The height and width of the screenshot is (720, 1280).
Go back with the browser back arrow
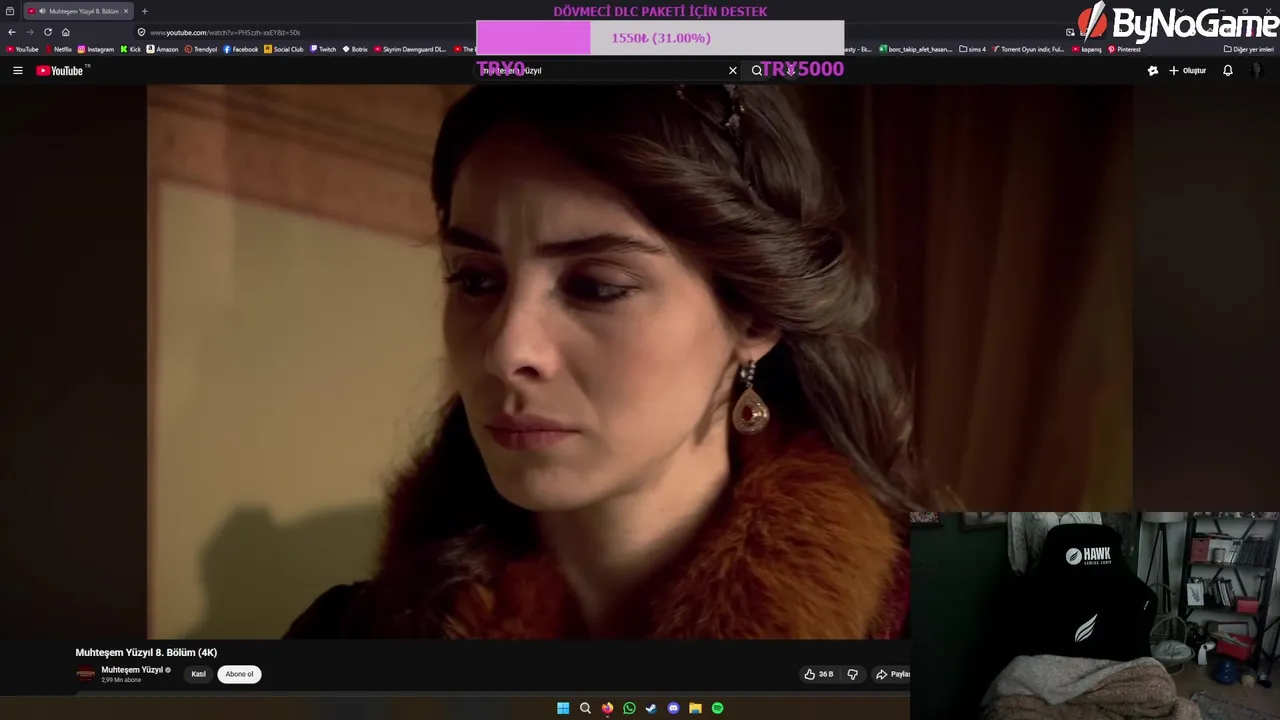click(x=12, y=32)
